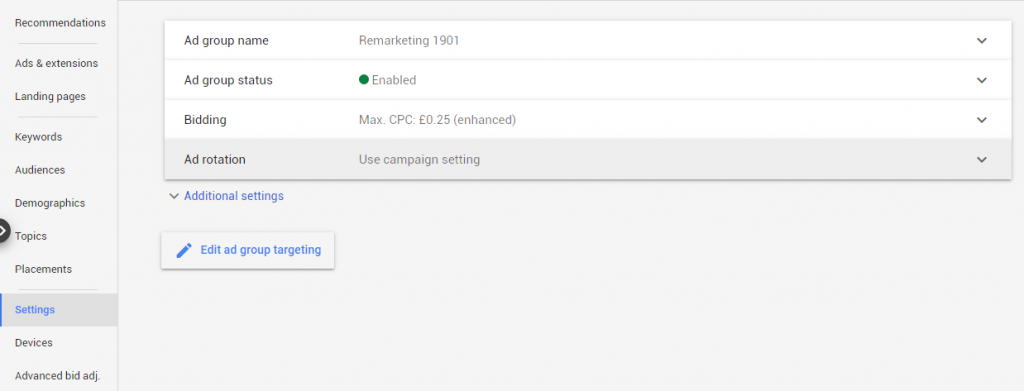Go to Ads & extensions

[x=56, y=63]
